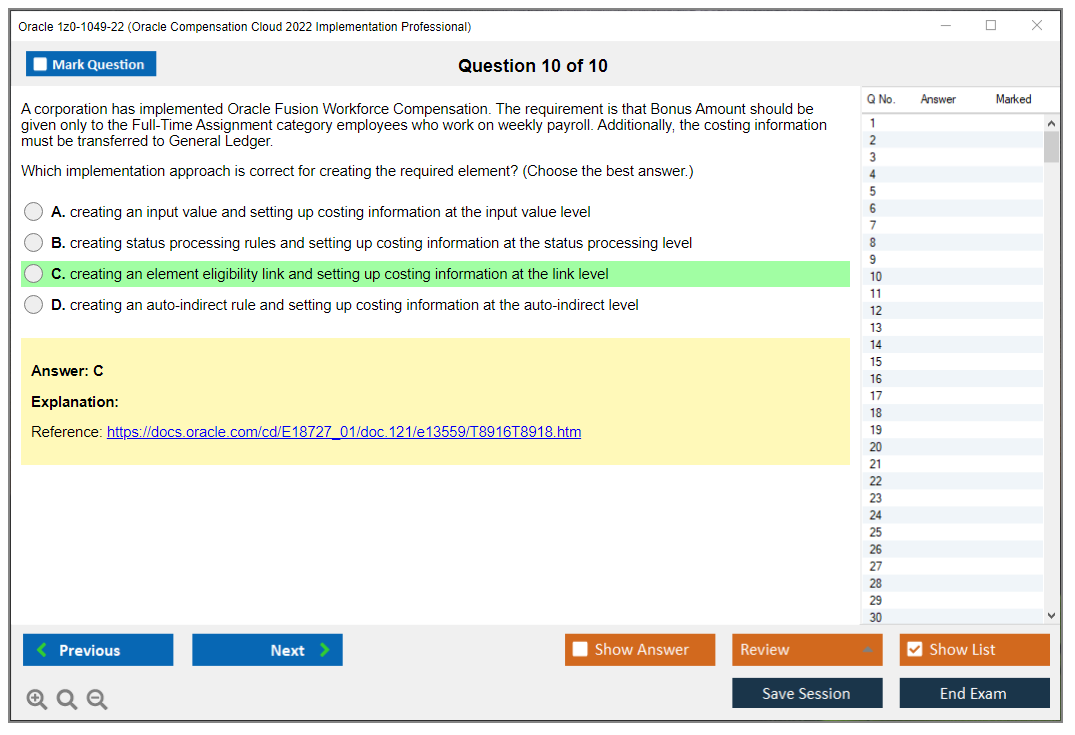This screenshot has height=735, width=1075.
Task: Click the zoom in magnifier icon
Action: point(36,700)
